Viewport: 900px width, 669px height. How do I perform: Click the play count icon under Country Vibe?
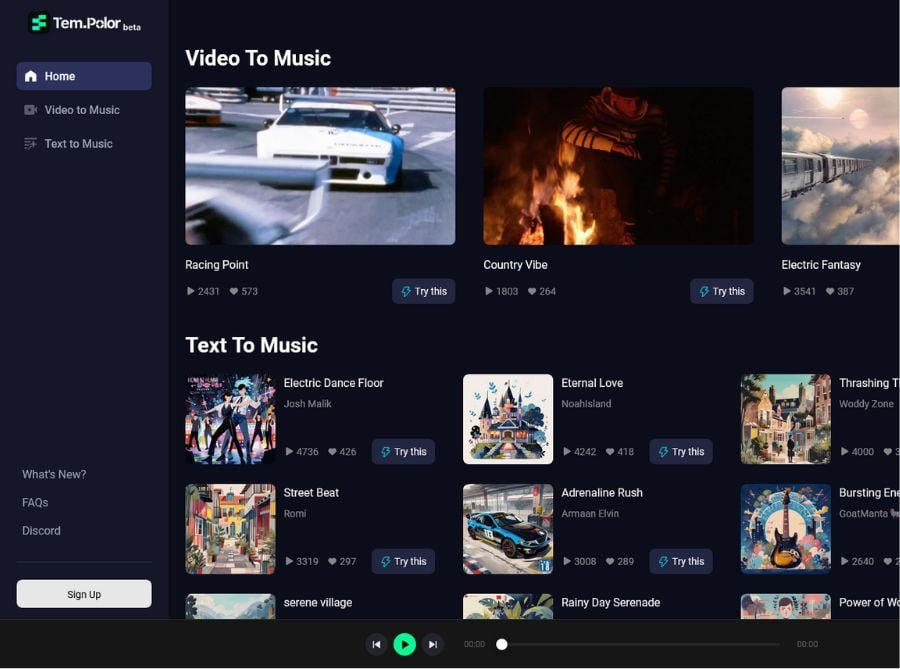[x=489, y=292]
